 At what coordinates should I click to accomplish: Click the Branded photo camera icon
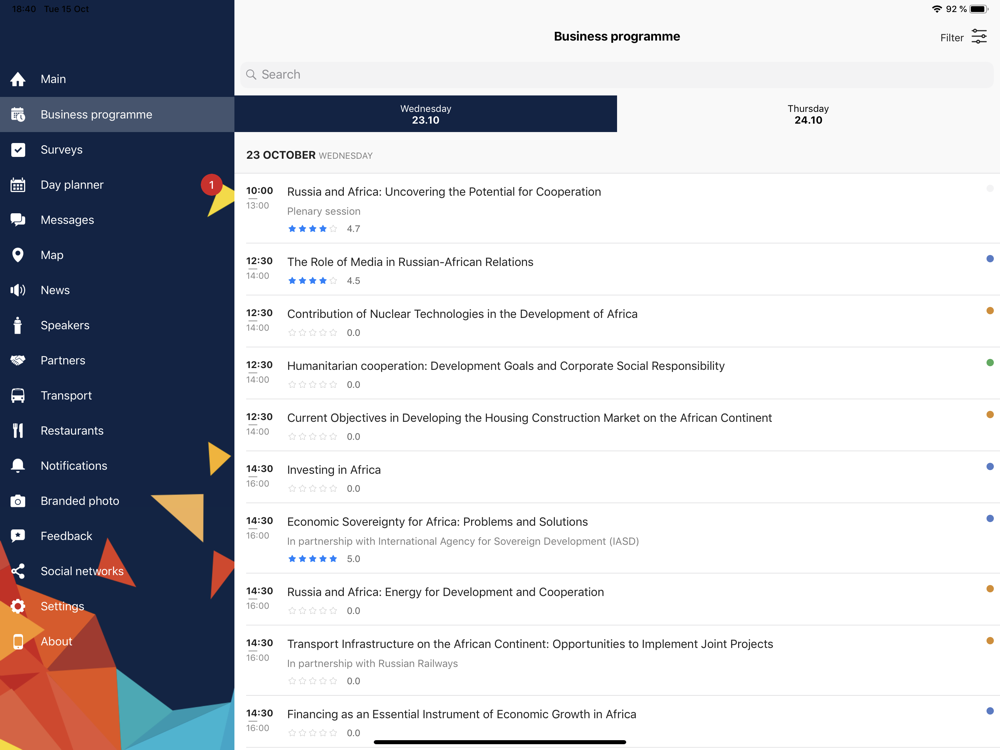pos(18,501)
